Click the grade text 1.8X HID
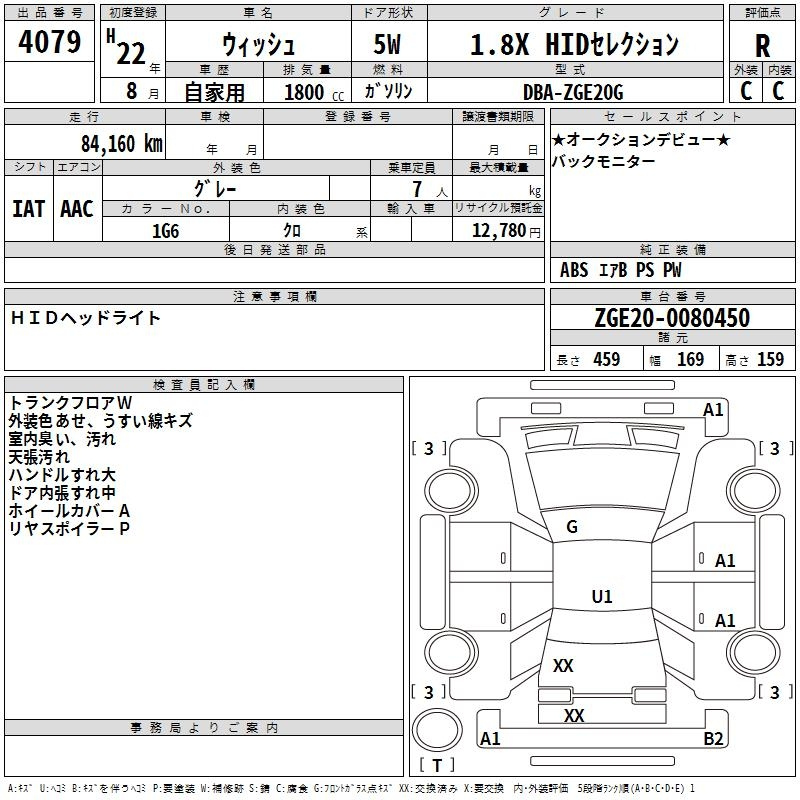This screenshot has width=800, height=800. point(574,45)
